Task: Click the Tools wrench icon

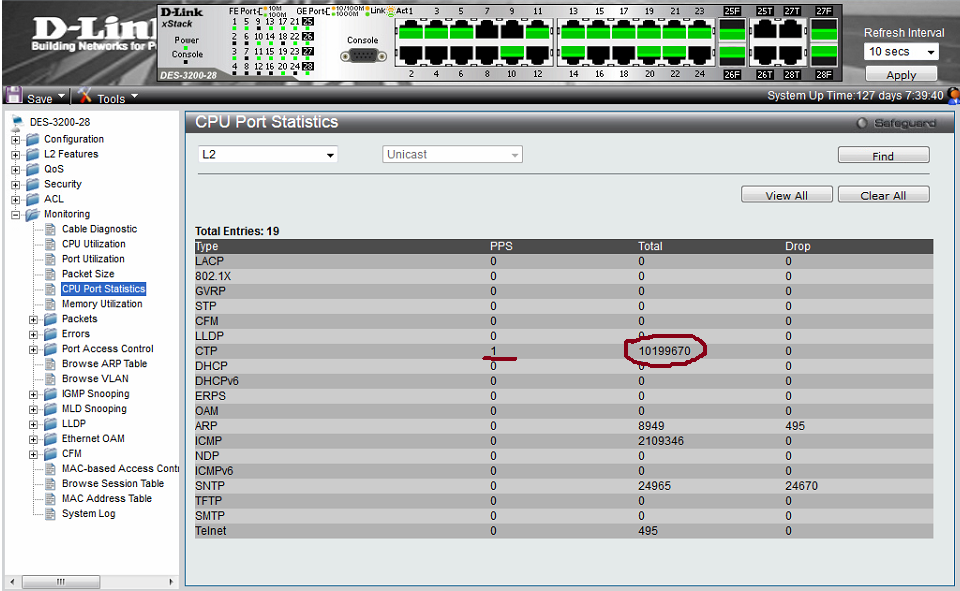Action: coord(84,96)
